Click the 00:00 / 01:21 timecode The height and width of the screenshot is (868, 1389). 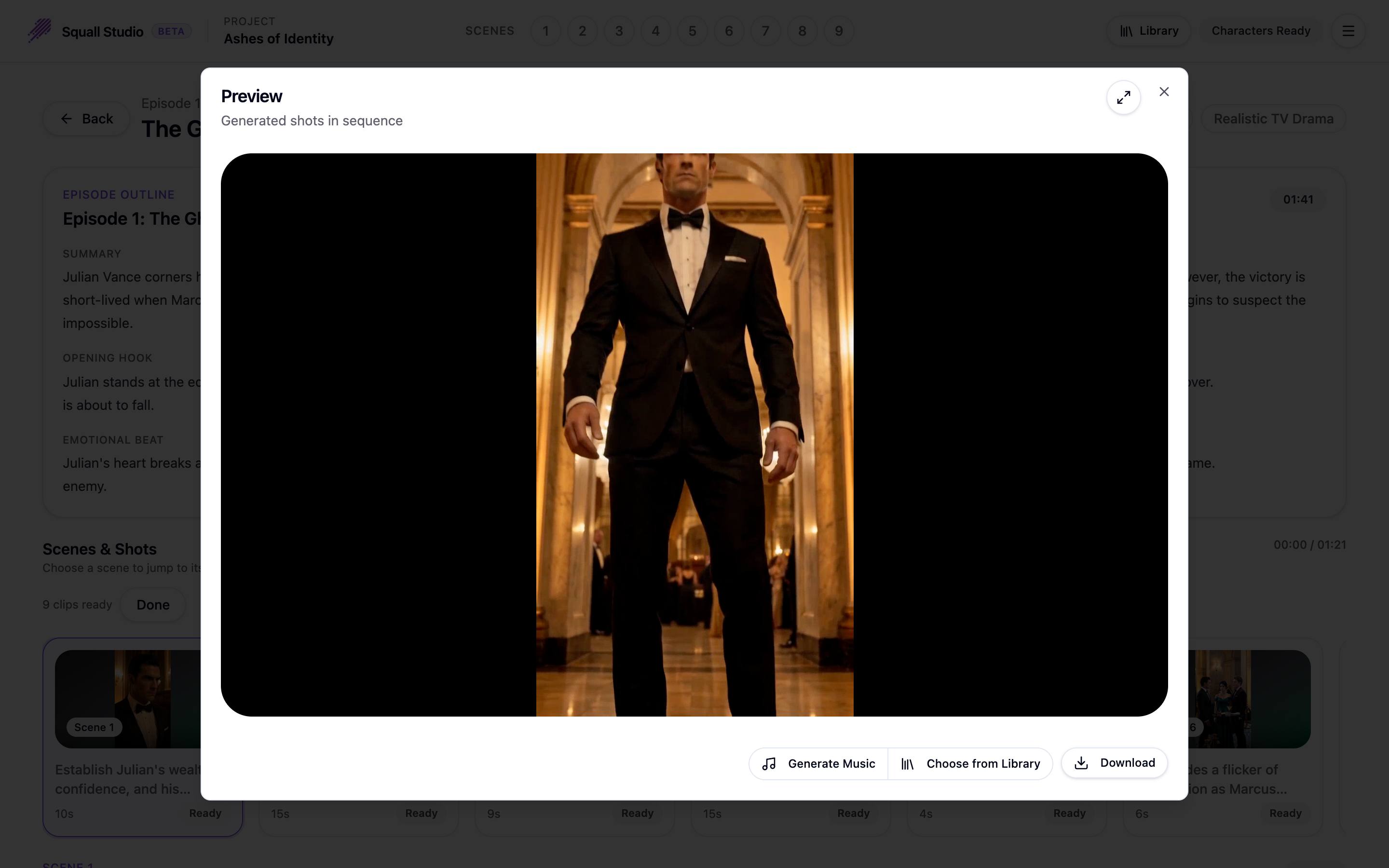pos(1309,545)
